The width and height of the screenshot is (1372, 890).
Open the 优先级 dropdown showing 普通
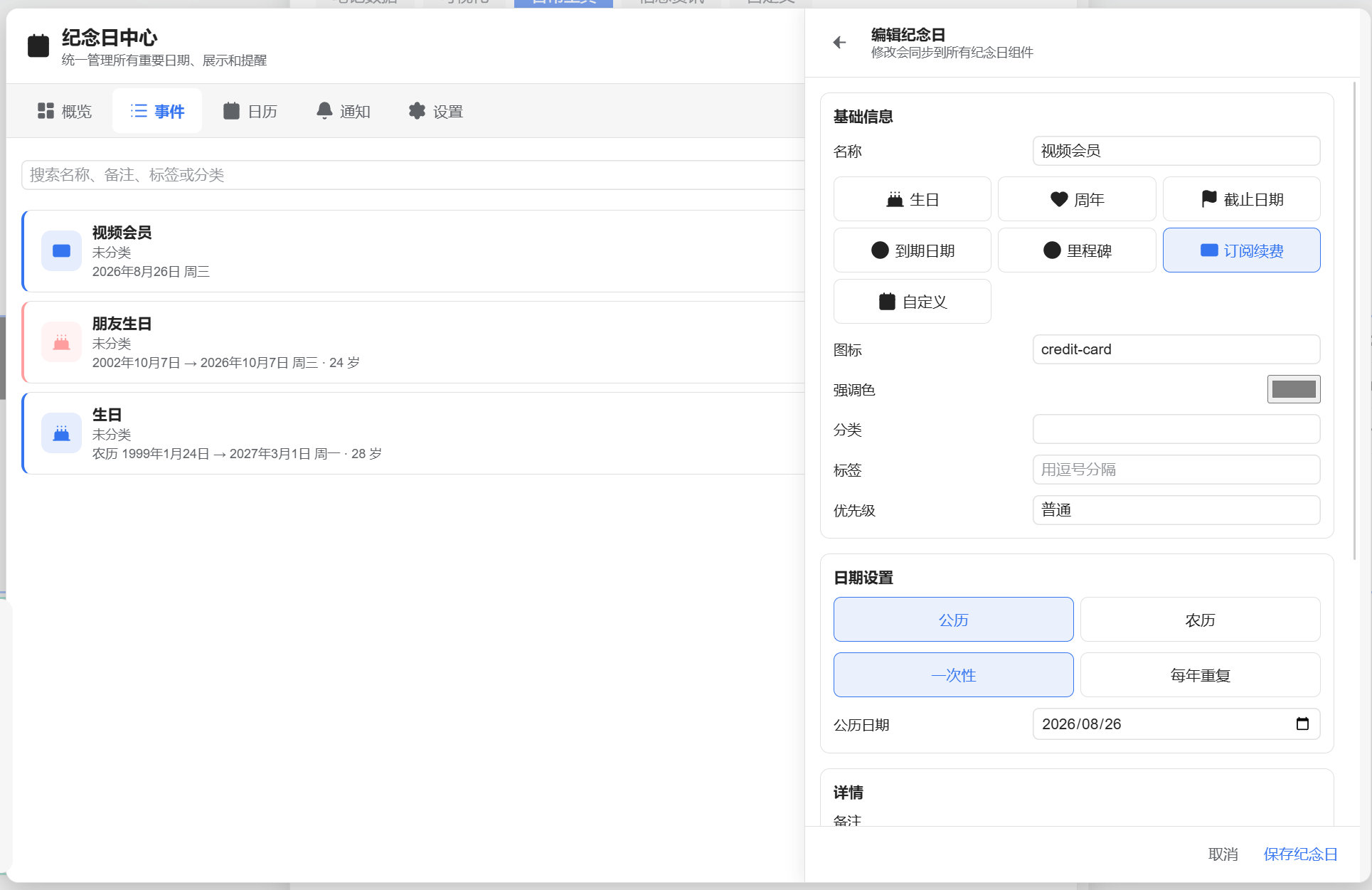coord(1176,510)
